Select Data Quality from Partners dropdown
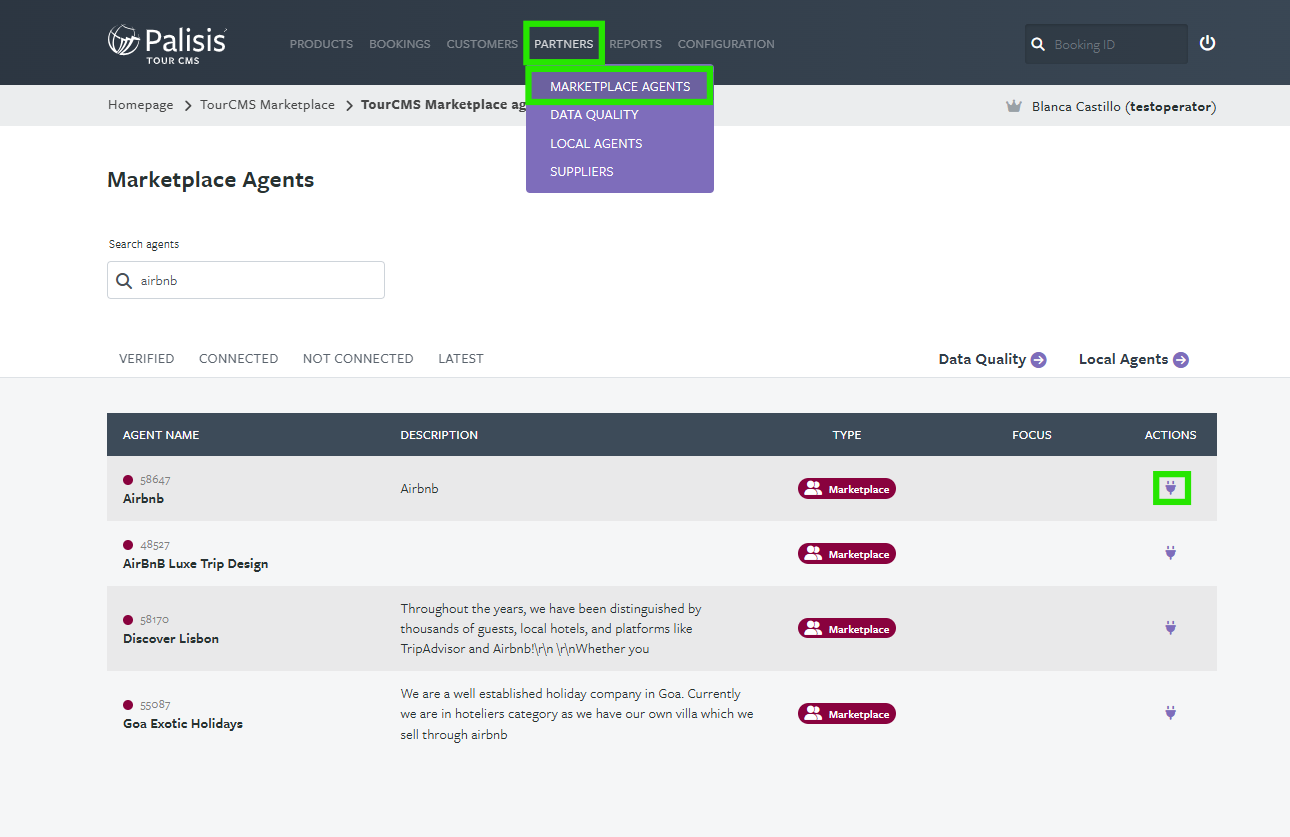Image resolution: width=1290 pixels, height=837 pixels. tap(594, 115)
